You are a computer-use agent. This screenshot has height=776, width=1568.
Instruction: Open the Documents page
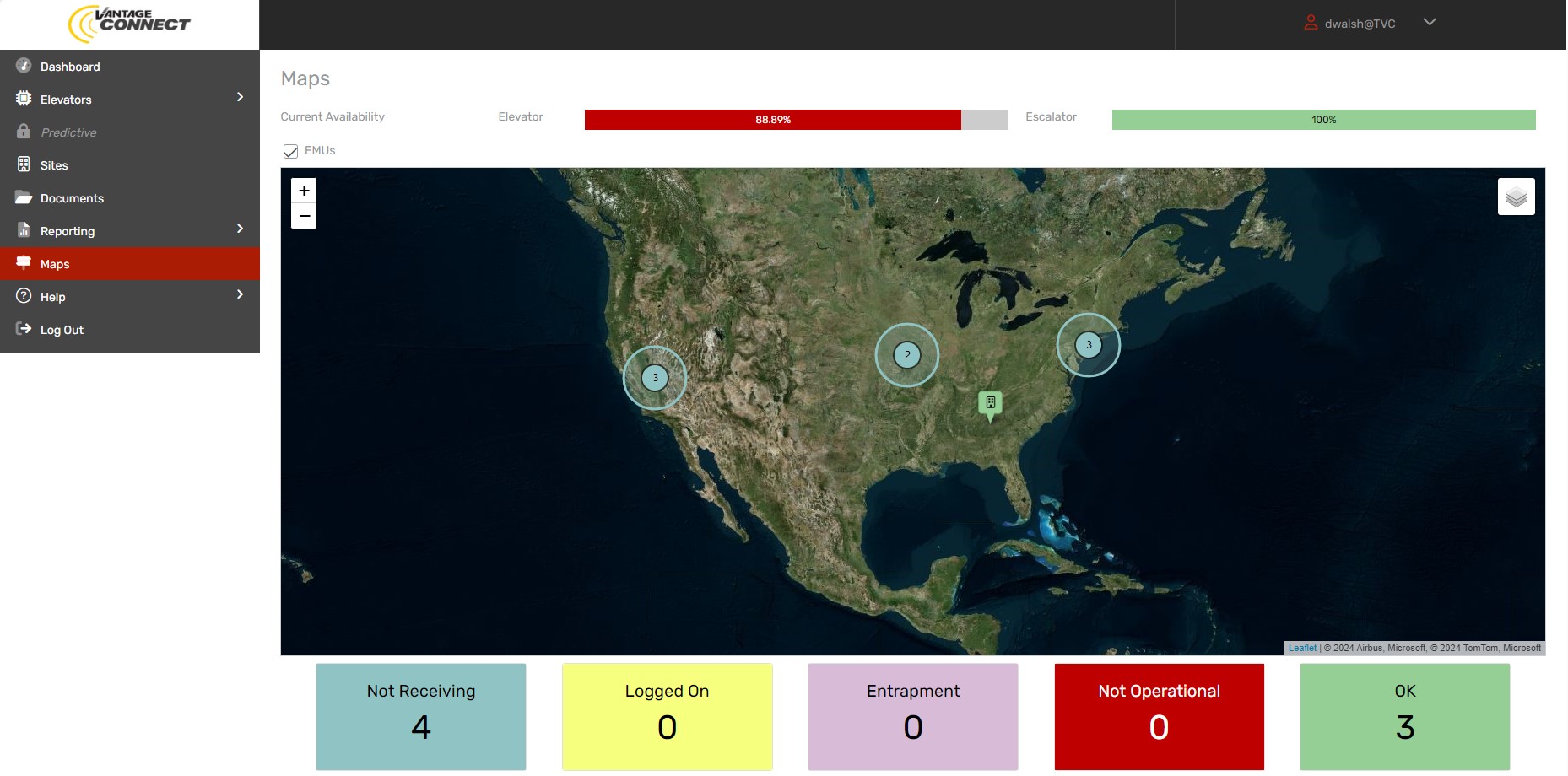(x=72, y=198)
